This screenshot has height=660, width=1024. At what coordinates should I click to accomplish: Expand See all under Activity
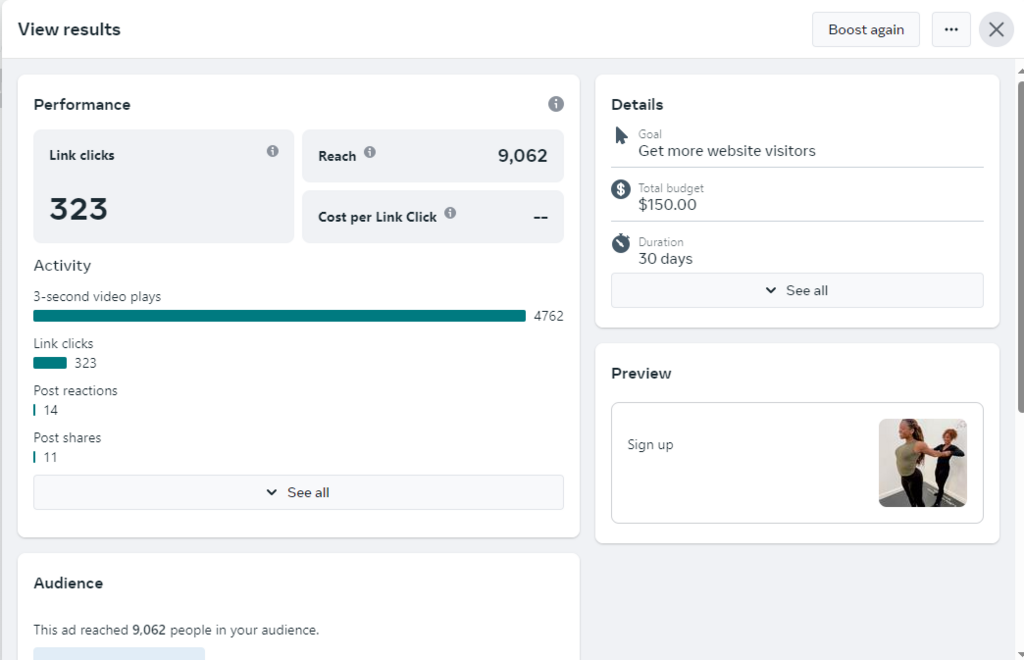click(x=298, y=492)
